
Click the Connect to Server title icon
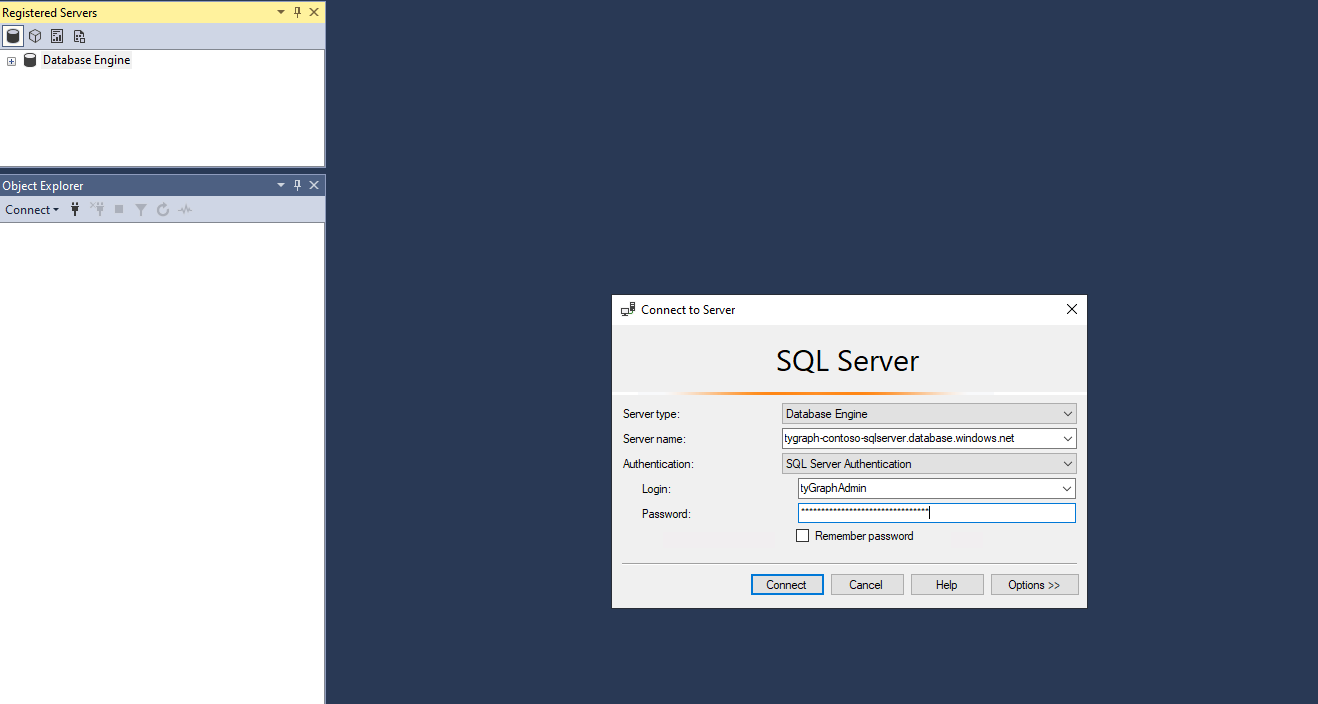click(x=627, y=310)
